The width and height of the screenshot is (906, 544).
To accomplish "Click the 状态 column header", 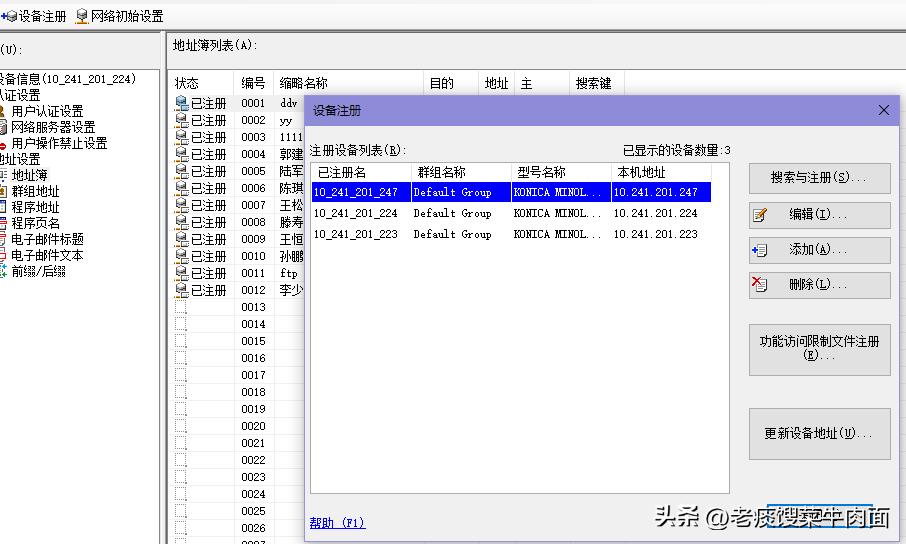I will coord(202,83).
